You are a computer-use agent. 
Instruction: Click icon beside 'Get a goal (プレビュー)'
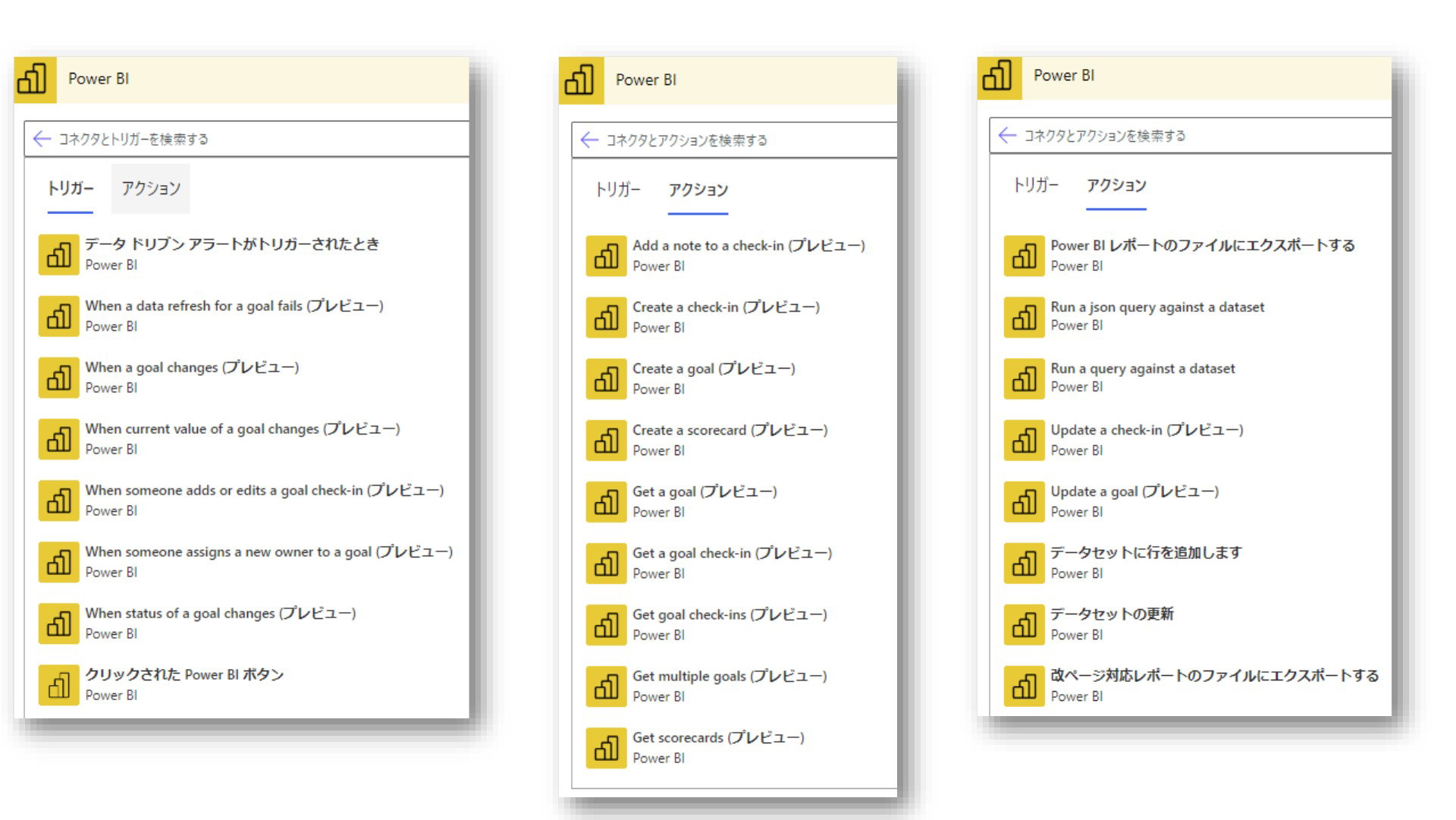point(606,502)
